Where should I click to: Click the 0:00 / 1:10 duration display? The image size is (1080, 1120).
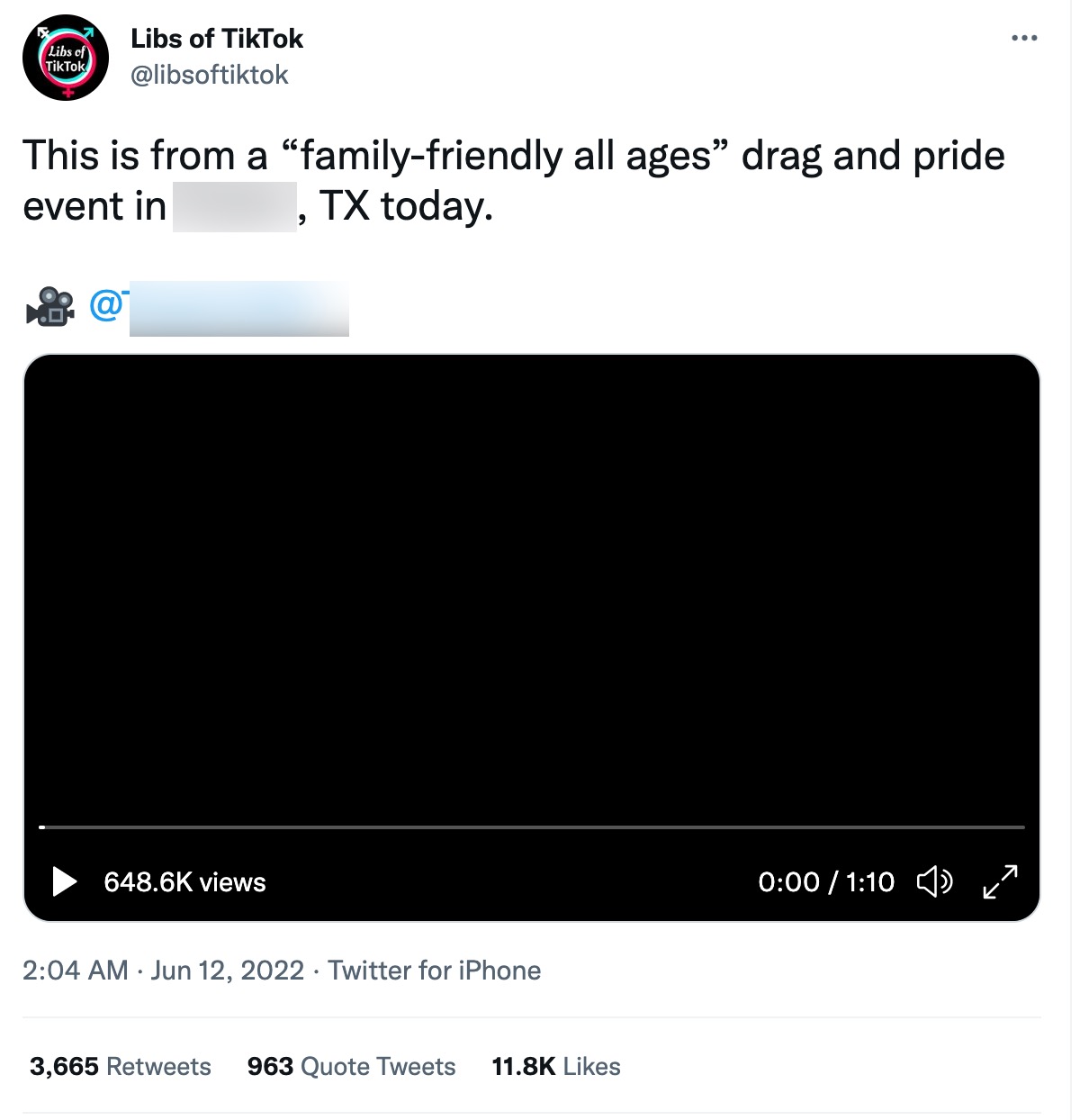[x=828, y=882]
